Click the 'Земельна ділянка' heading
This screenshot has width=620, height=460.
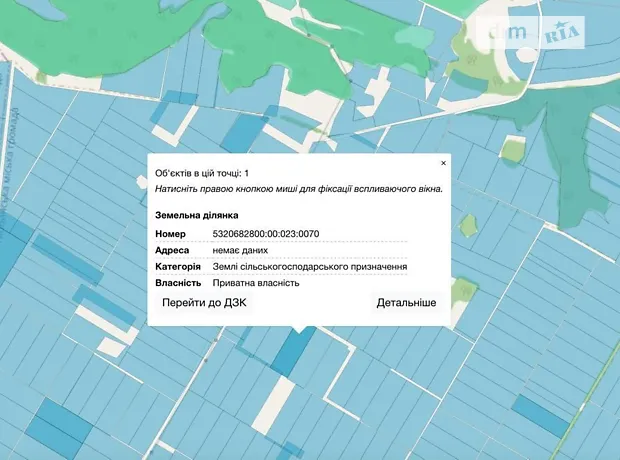pos(196,215)
